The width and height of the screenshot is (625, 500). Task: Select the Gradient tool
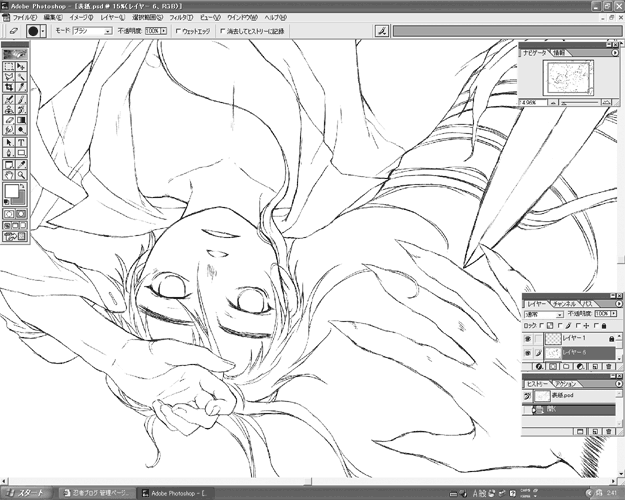[x=21, y=120]
